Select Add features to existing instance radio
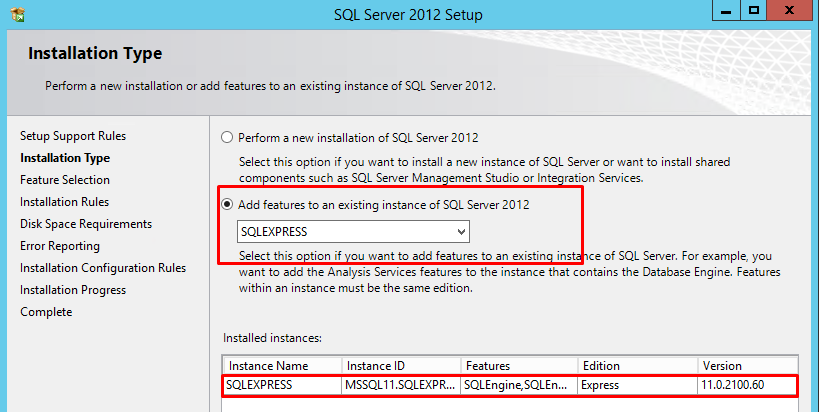Image resolution: width=819 pixels, height=412 pixels. pos(227,205)
